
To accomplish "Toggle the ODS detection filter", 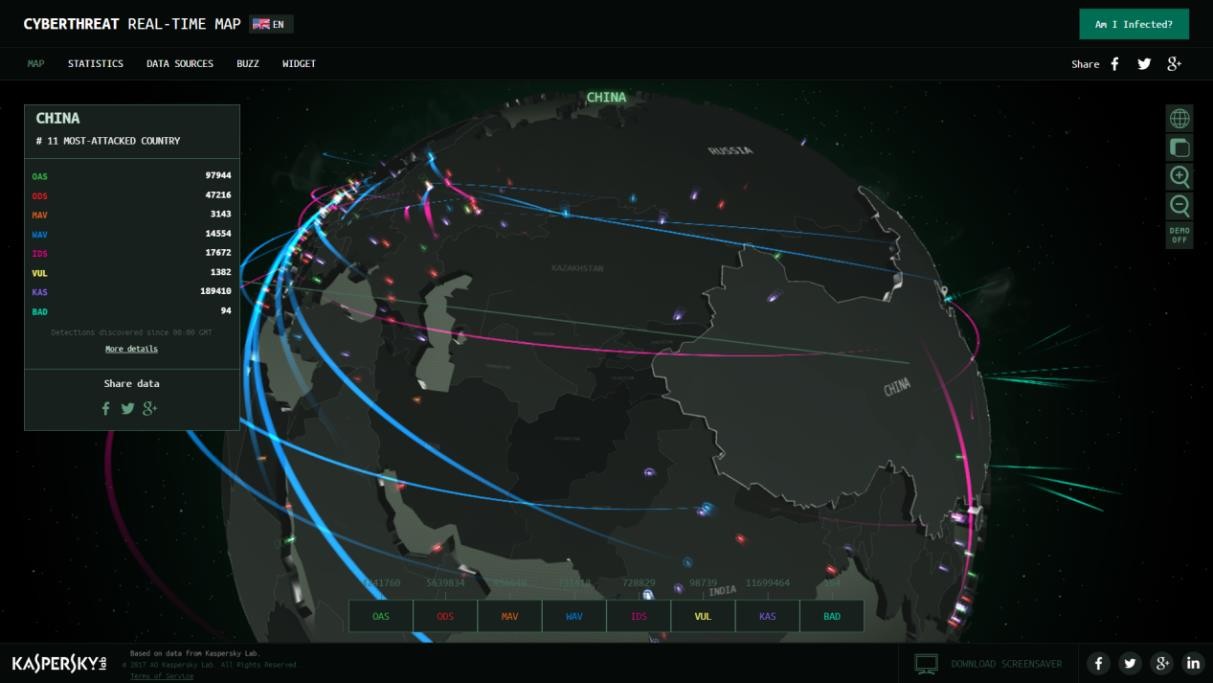I will coord(445,616).
